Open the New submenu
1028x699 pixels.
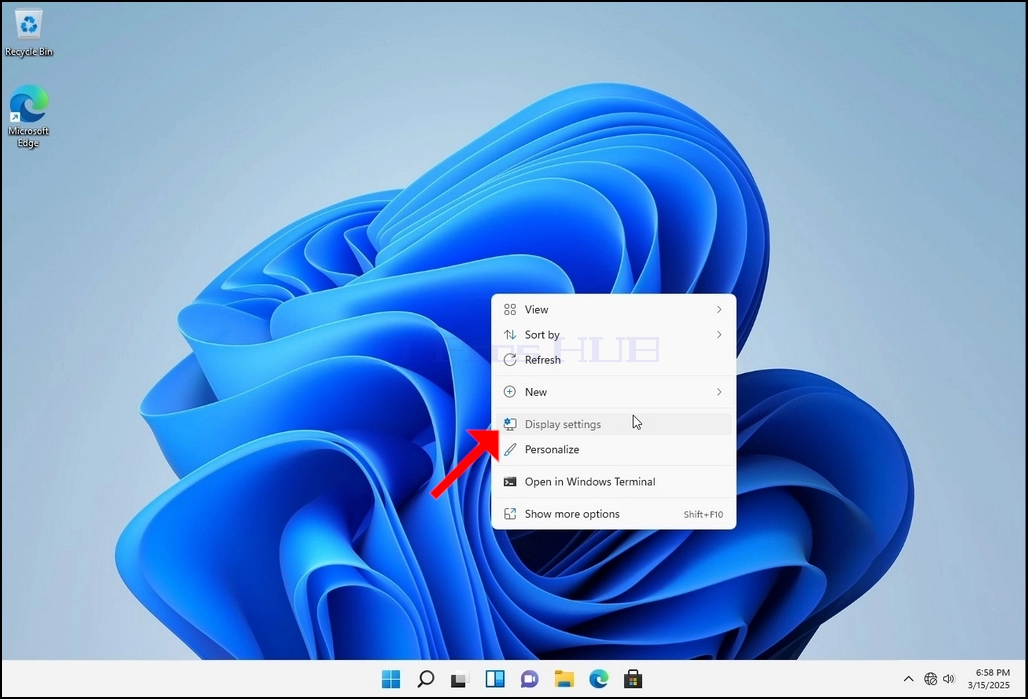(x=614, y=392)
